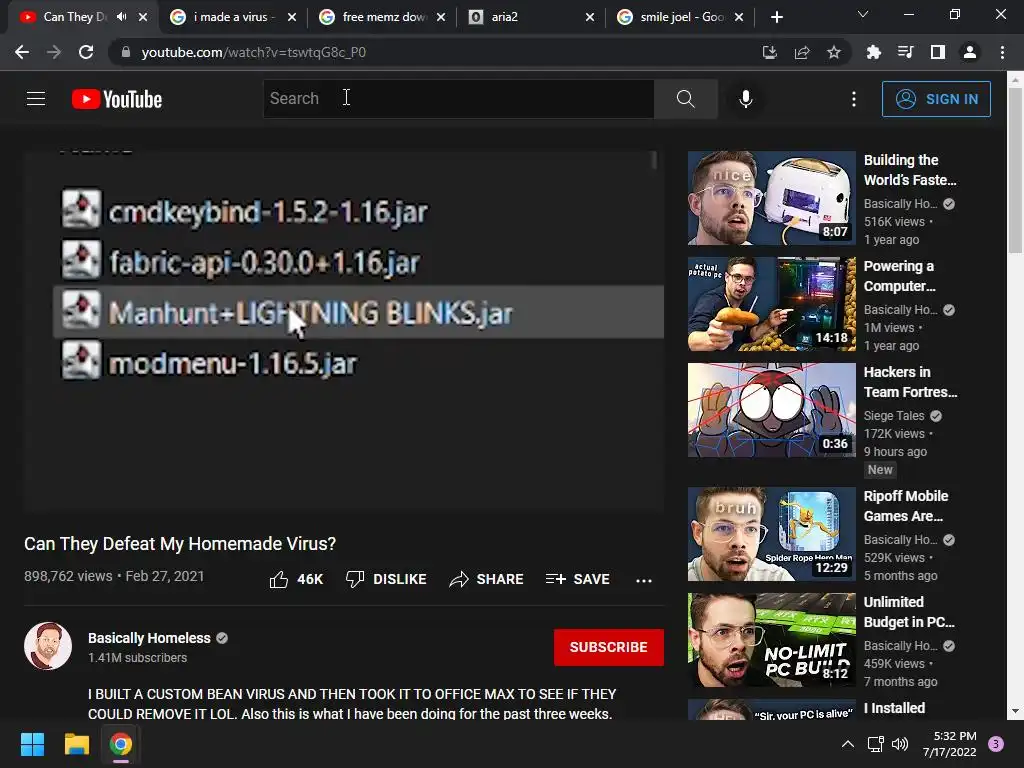Open Chrome profile icon

970,52
